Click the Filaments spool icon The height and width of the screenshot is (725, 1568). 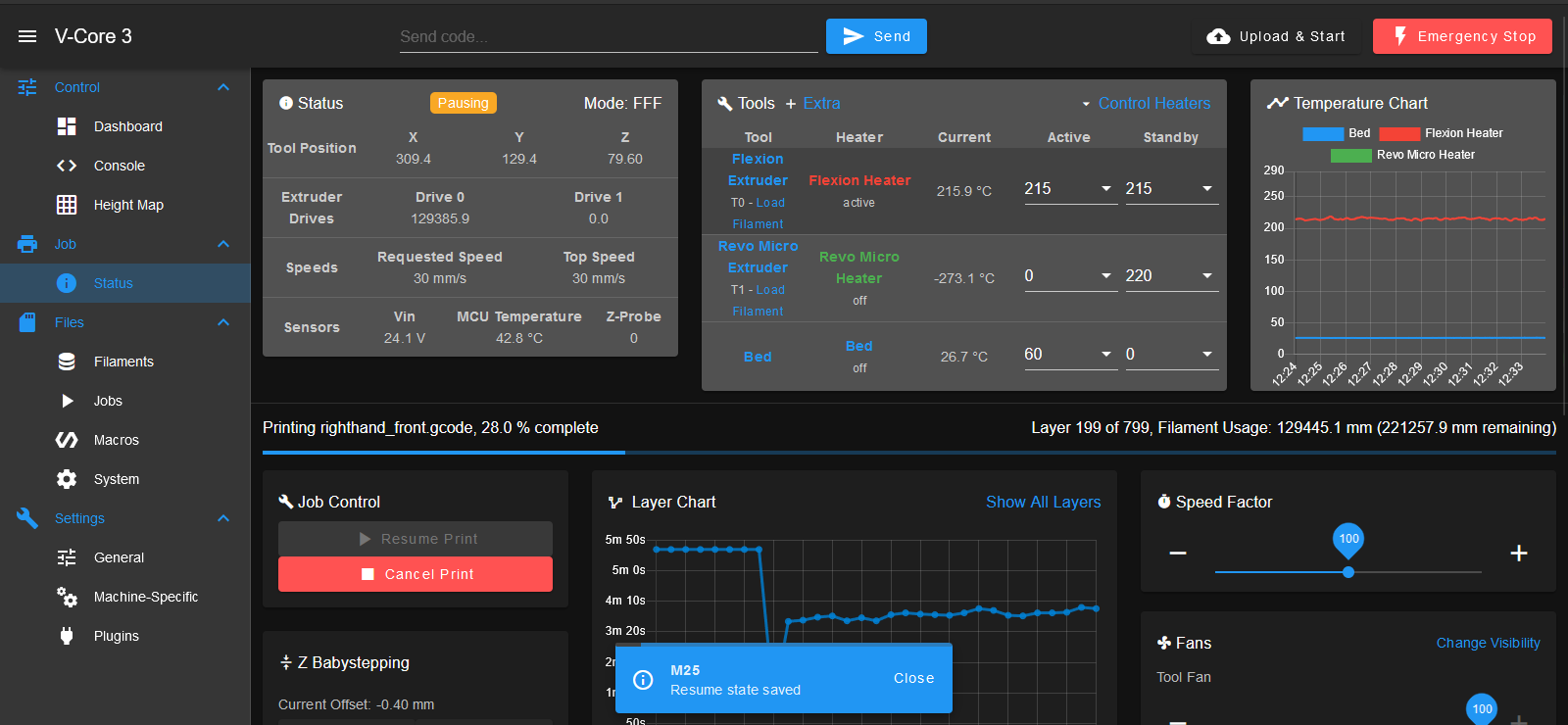67,362
